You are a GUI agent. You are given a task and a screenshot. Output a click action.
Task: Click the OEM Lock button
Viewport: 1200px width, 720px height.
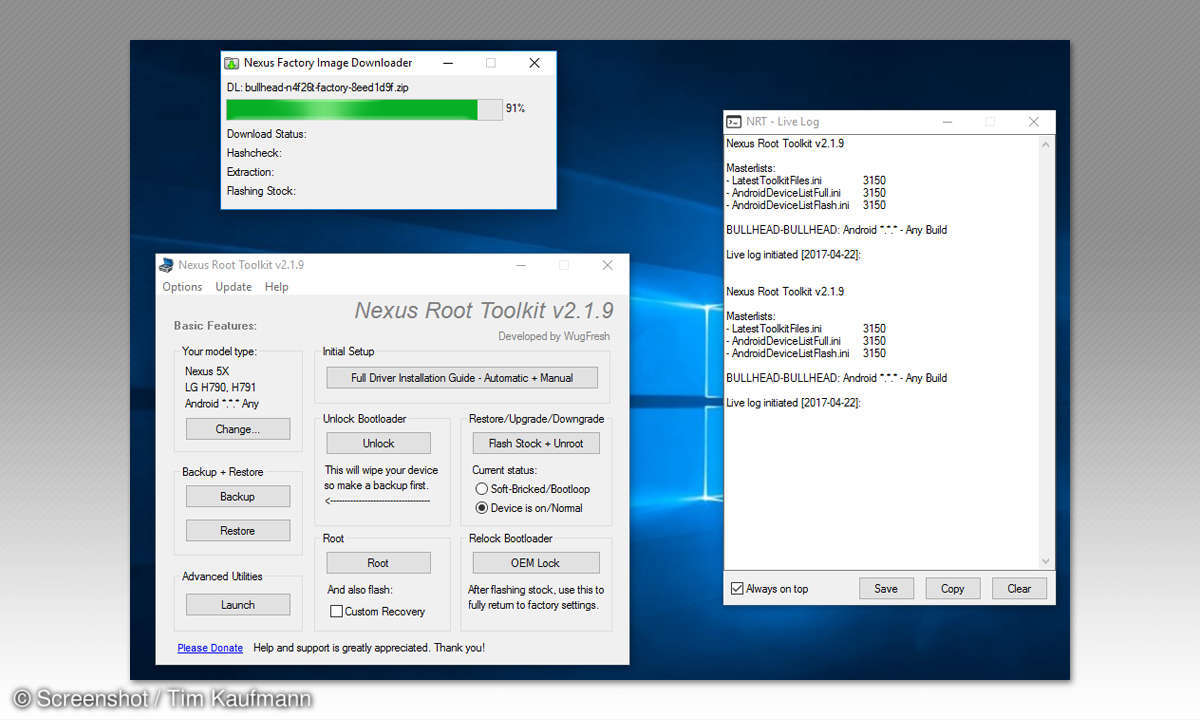pyautogui.click(x=536, y=563)
